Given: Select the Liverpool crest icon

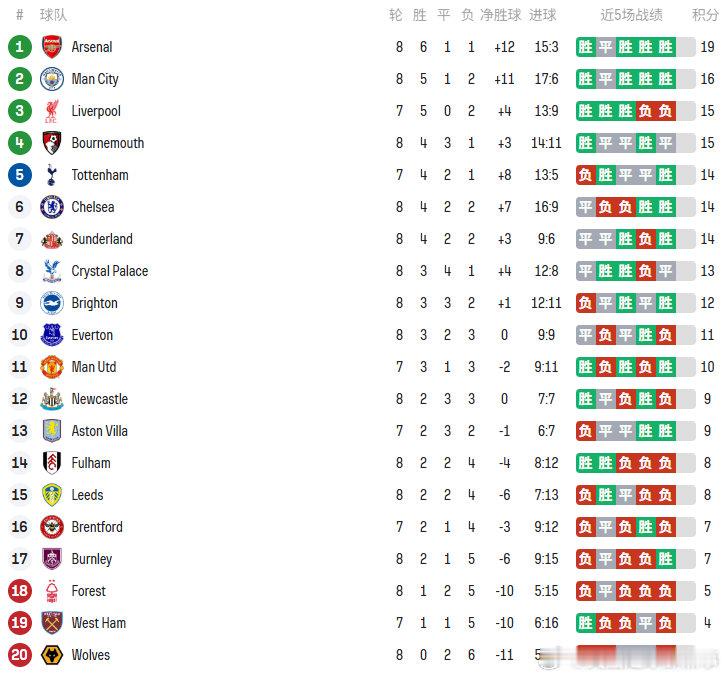Looking at the screenshot, I should pyautogui.click(x=52, y=111).
